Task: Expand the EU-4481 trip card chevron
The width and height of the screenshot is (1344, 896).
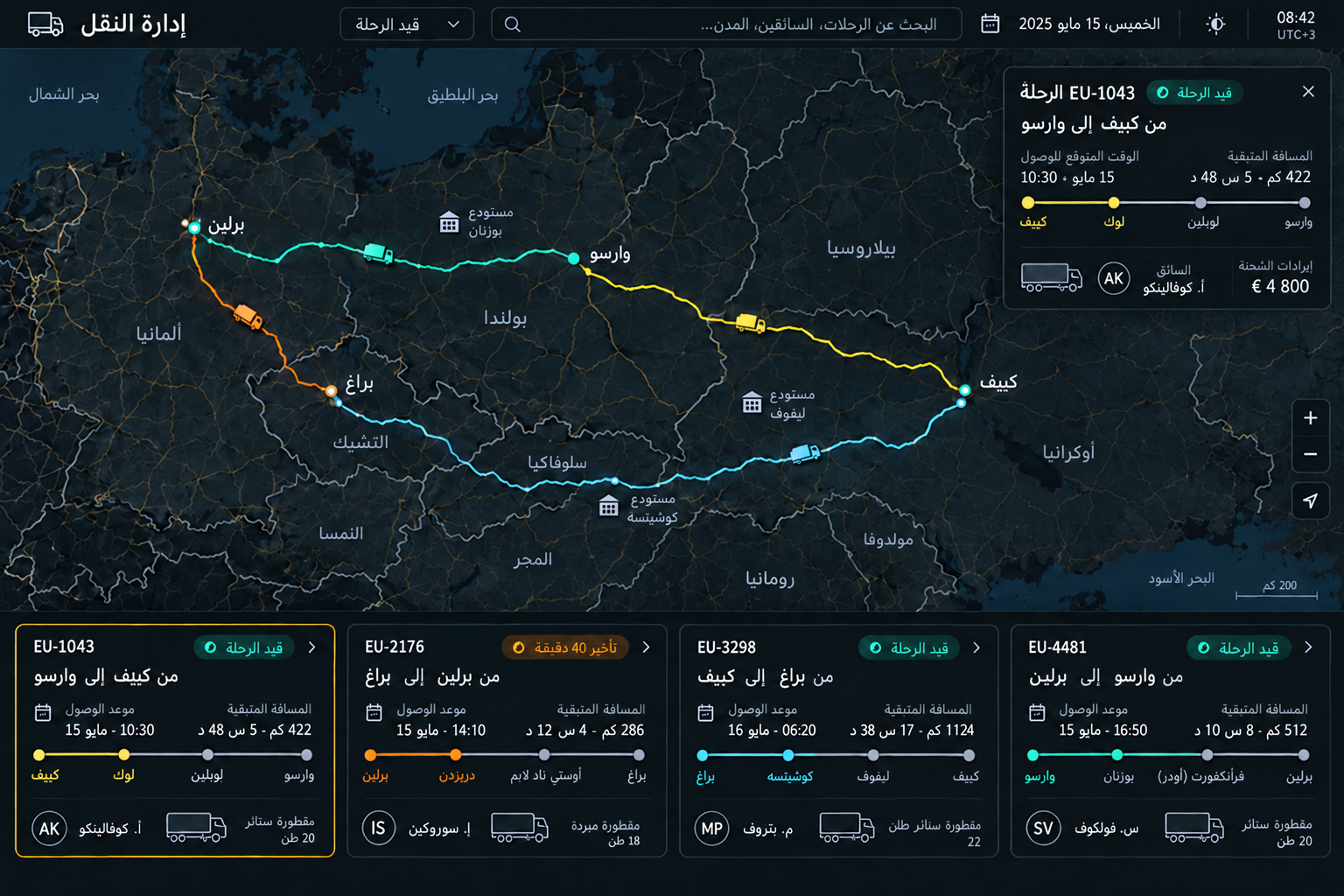Action: tap(1308, 647)
